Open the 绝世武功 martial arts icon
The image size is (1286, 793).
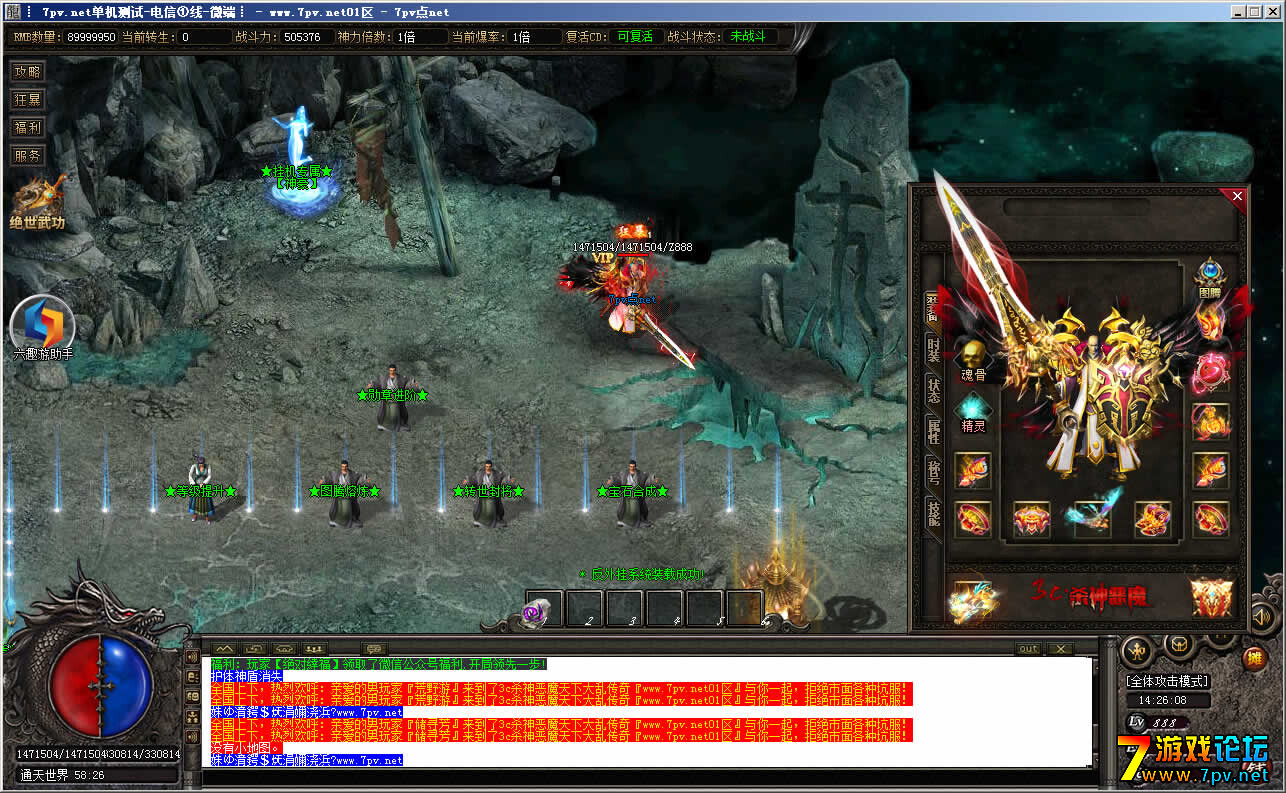click(x=38, y=203)
